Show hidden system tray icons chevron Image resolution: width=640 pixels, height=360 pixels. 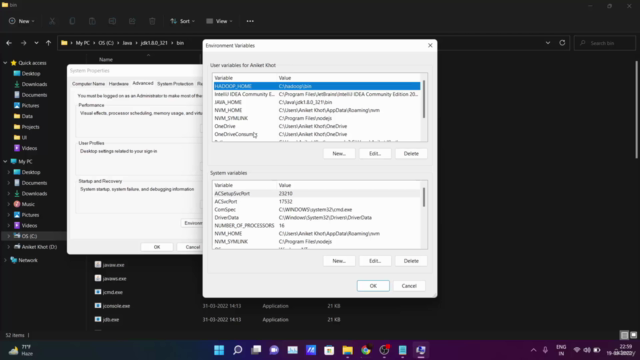[533, 350]
